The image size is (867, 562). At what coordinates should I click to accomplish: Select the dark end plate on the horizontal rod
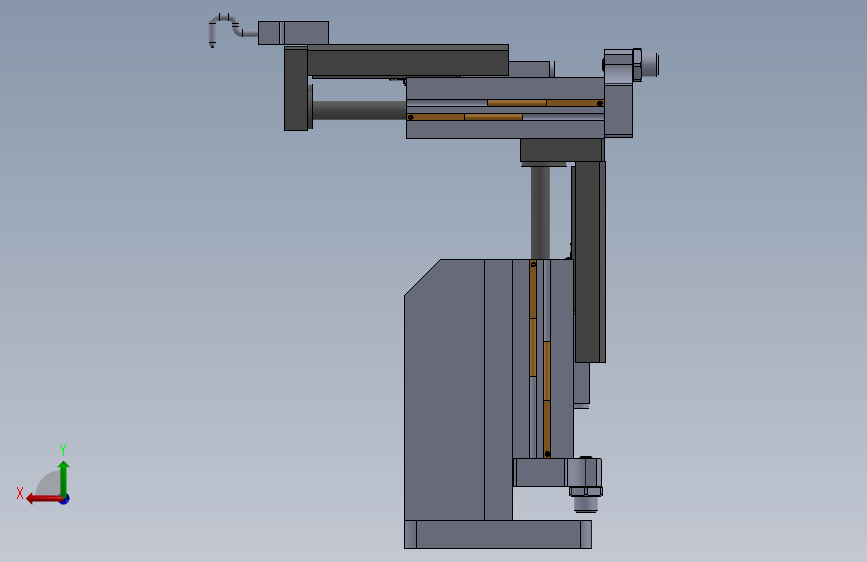[x=296, y=89]
